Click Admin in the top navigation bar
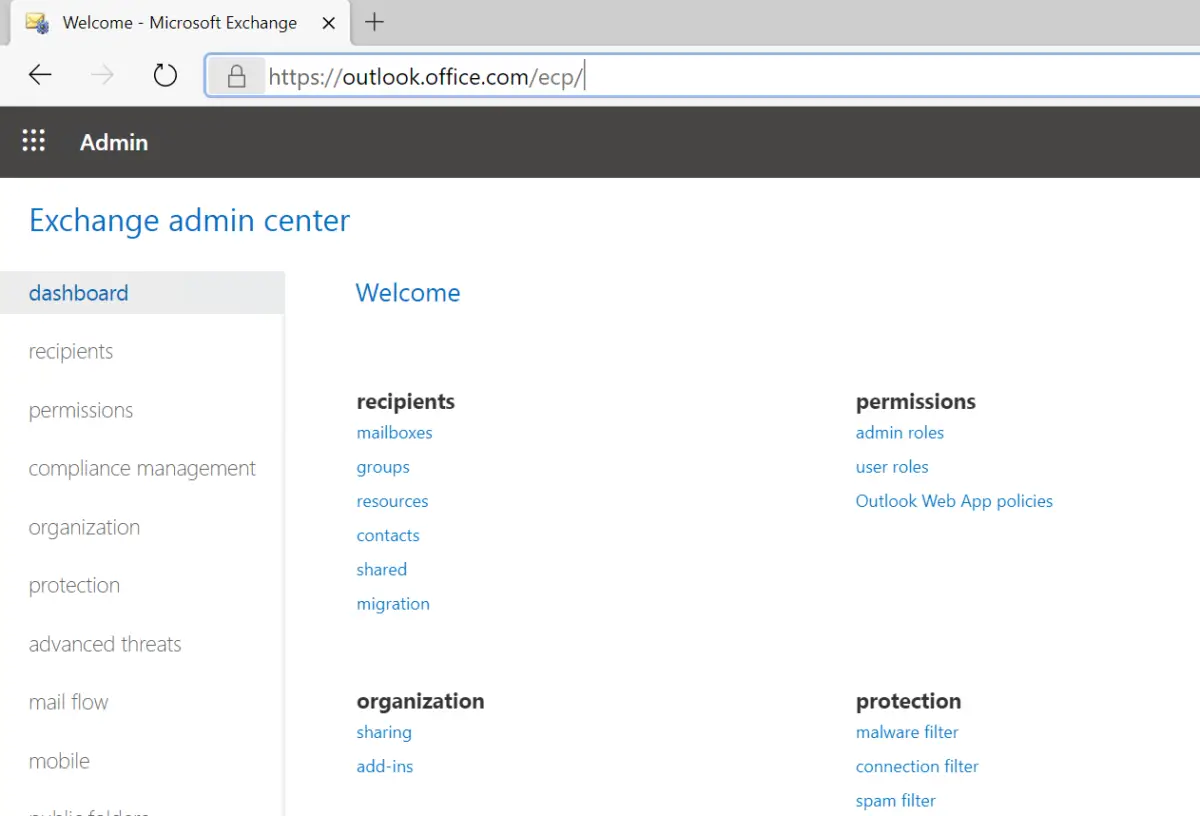Viewport: 1200px width, 816px height. tap(113, 142)
